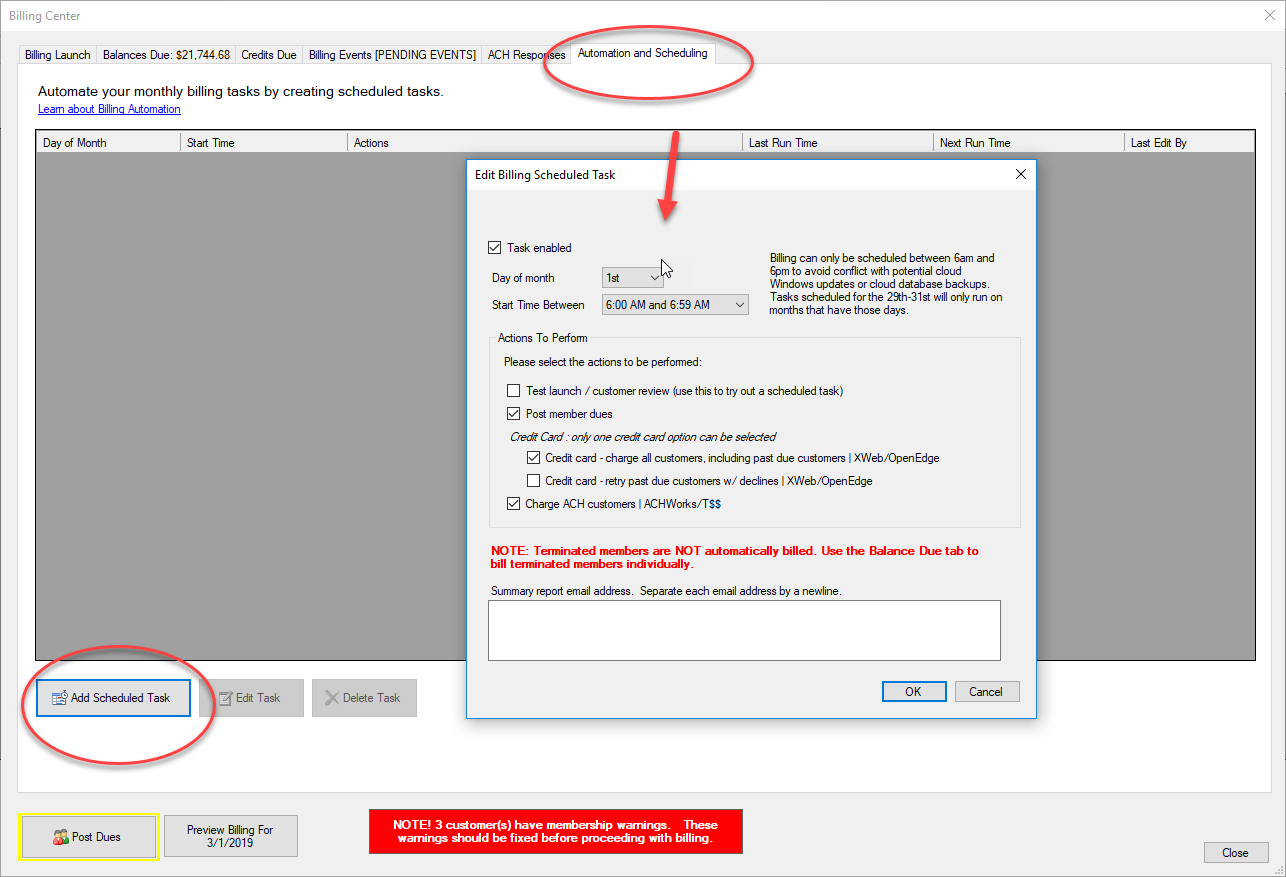Sort by the Start Time column header

tap(264, 143)
